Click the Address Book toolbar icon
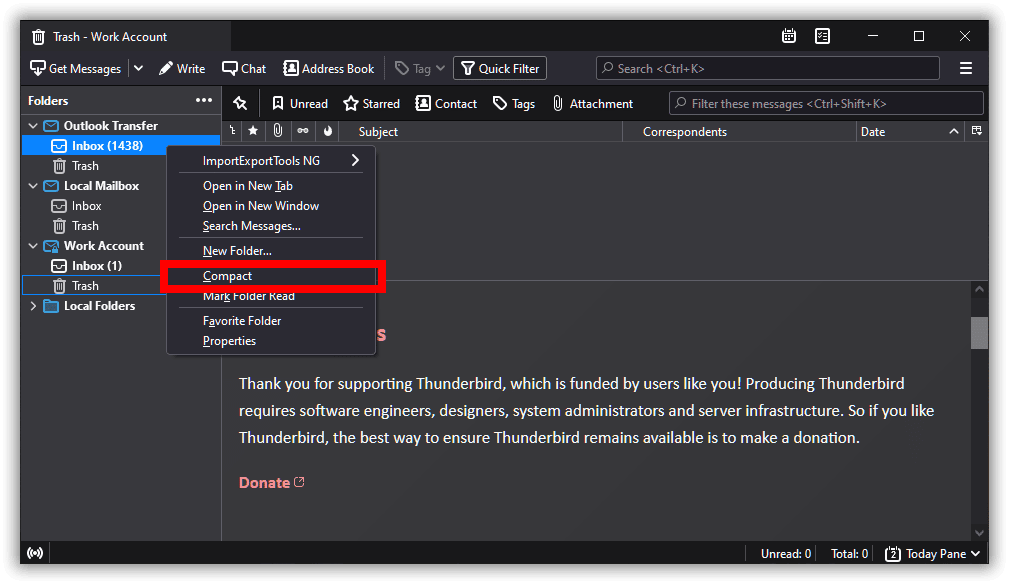The width and height of the screenshot is (1009, 584). [x=329, y=68]
